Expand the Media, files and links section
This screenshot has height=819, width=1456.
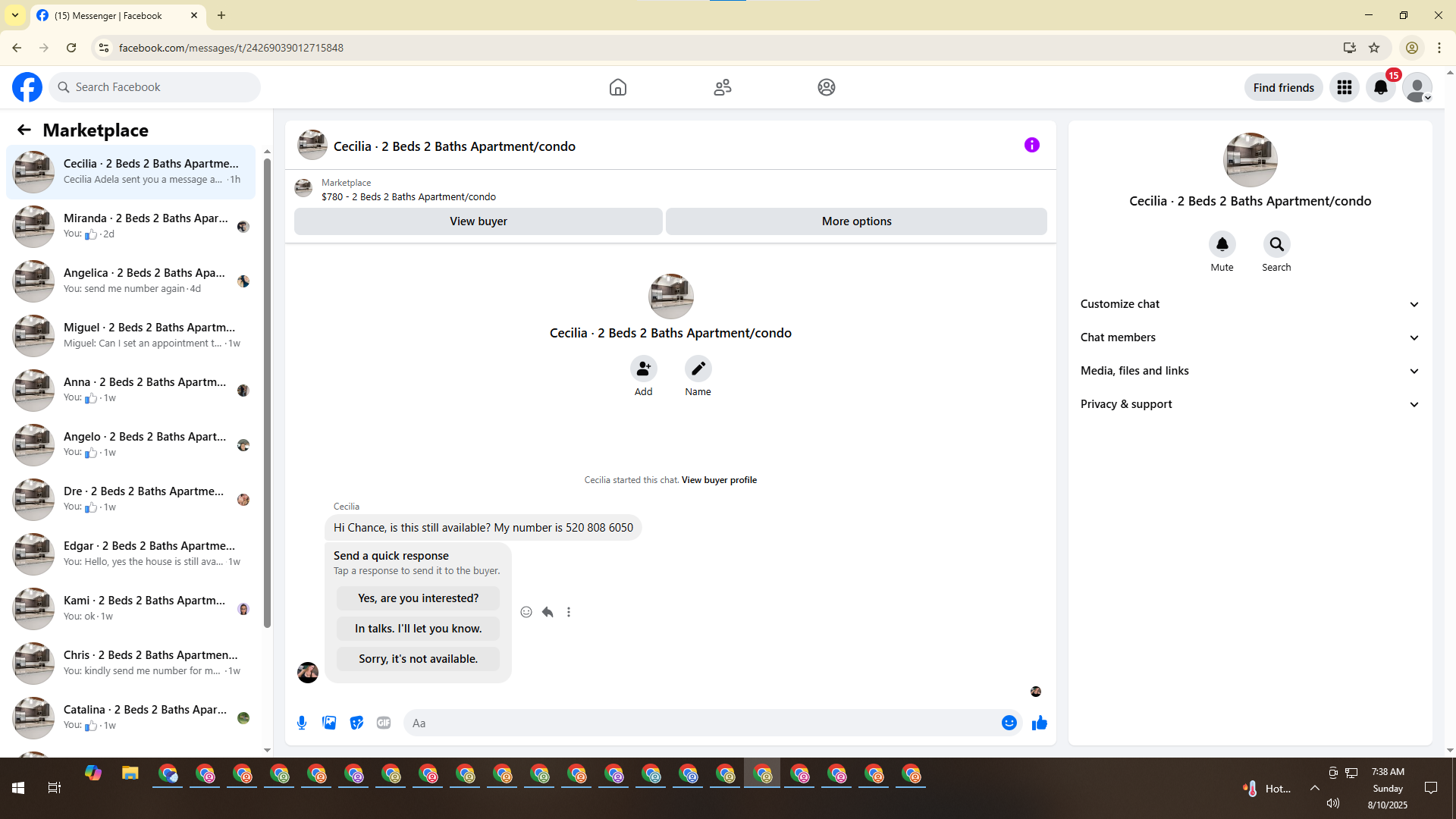click(1250, 371)
